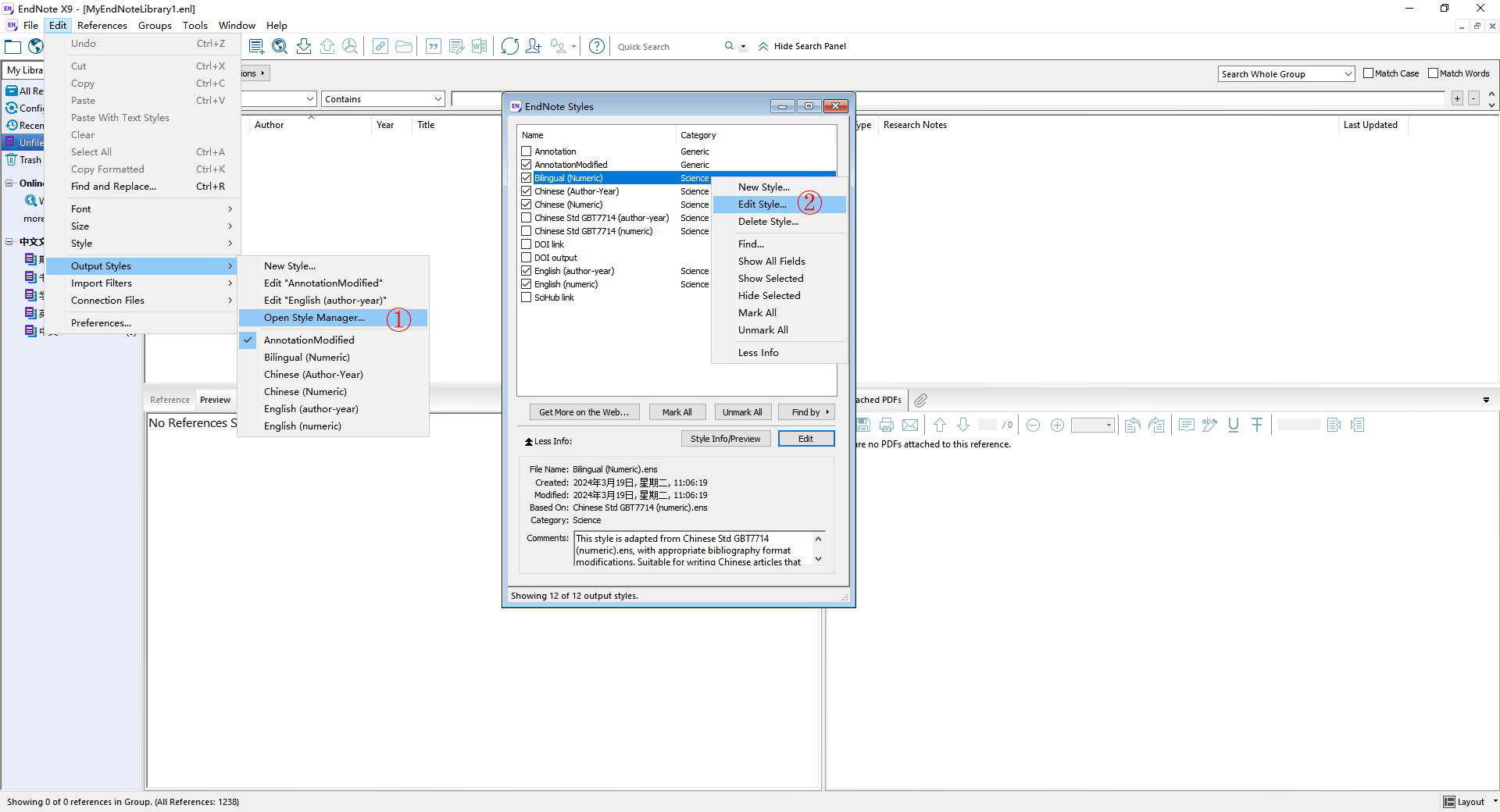Image resolution: width=1500 pixels, height=812 pixels.
Task: Toggle Chinese (Author-Year) style checkbox
Action: 526,191
